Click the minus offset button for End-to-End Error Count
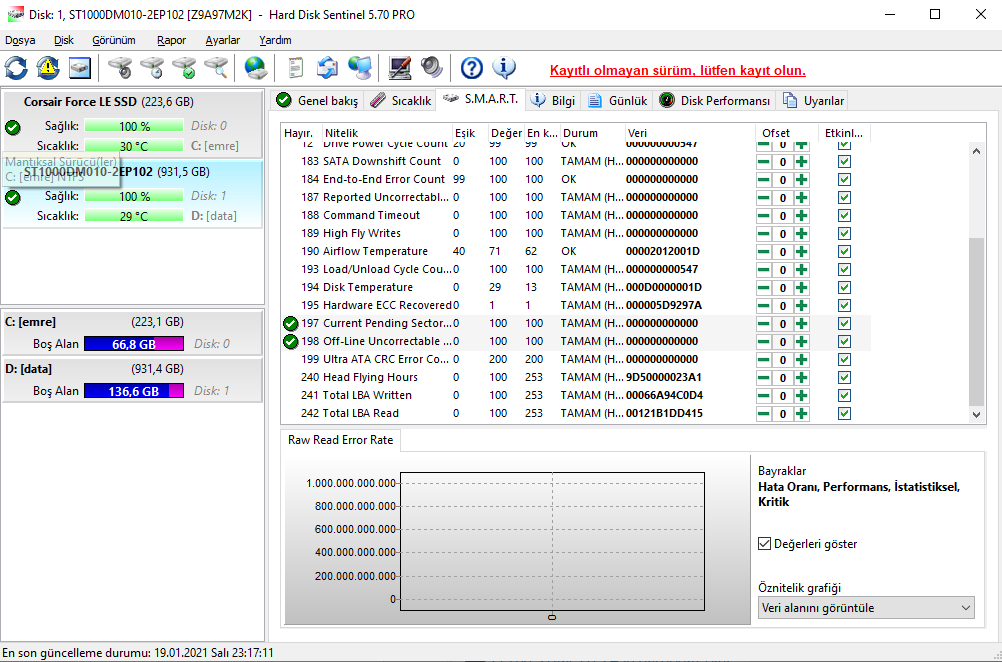 [764, 180]
